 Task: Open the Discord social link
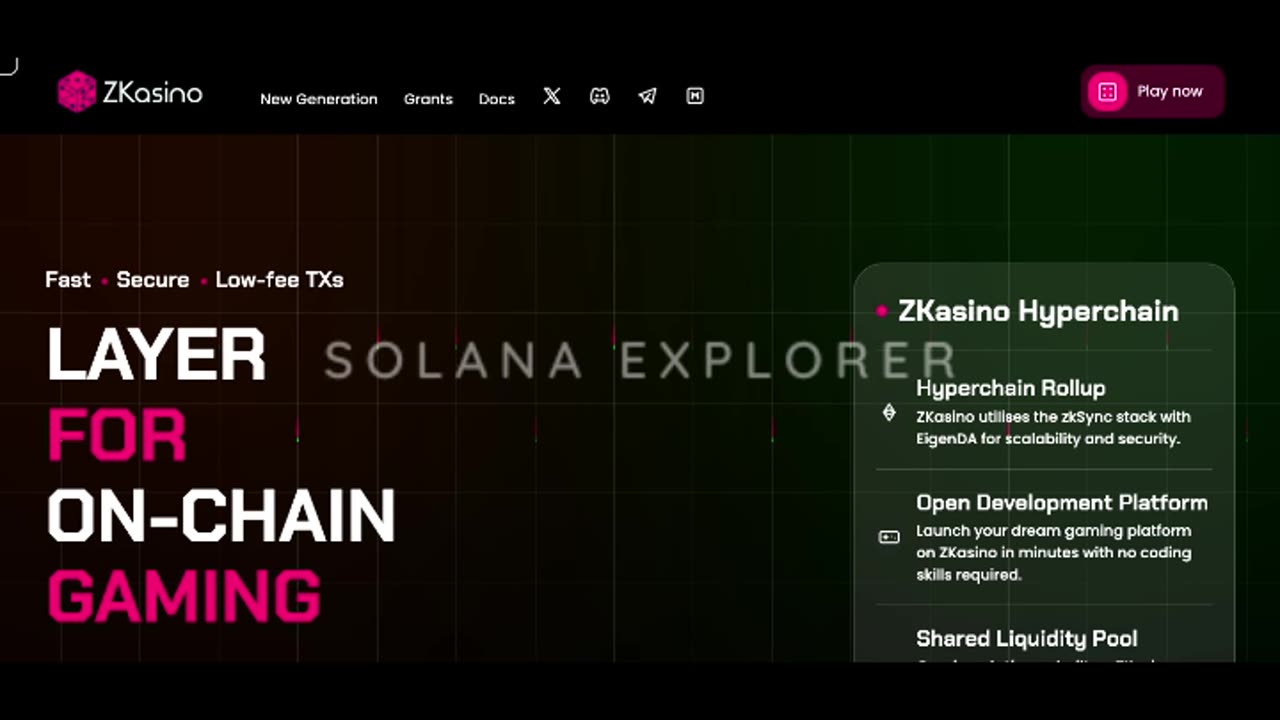[600, 96]
